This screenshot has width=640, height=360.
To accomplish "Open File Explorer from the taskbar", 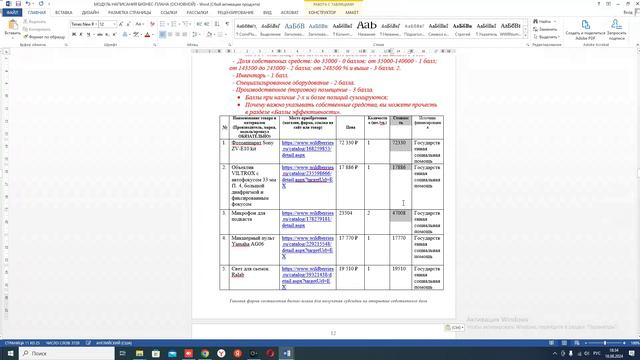I will [139, 353].
